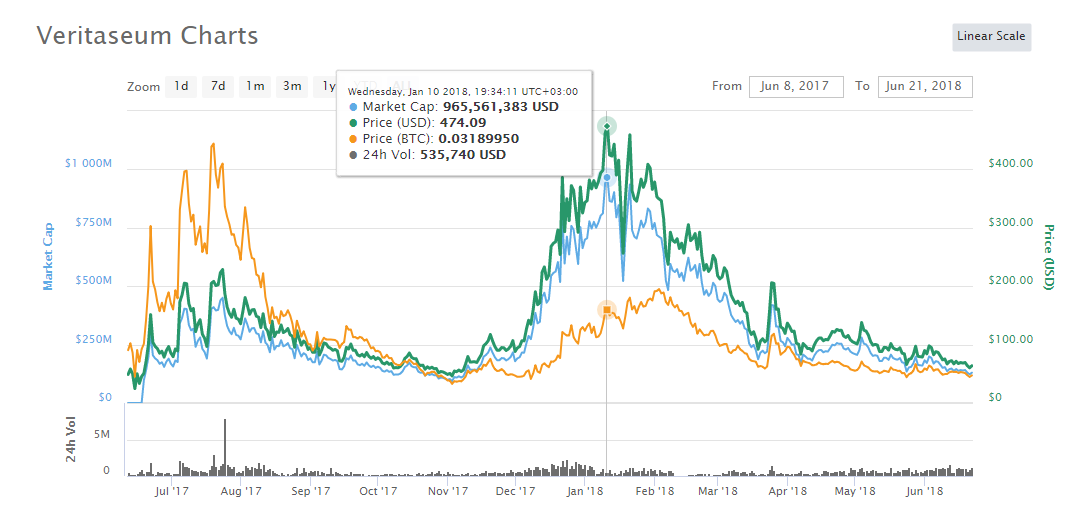Click the Linear Scale button
The width and height of the screenshot is (1070, 512).
click(992, 37)
